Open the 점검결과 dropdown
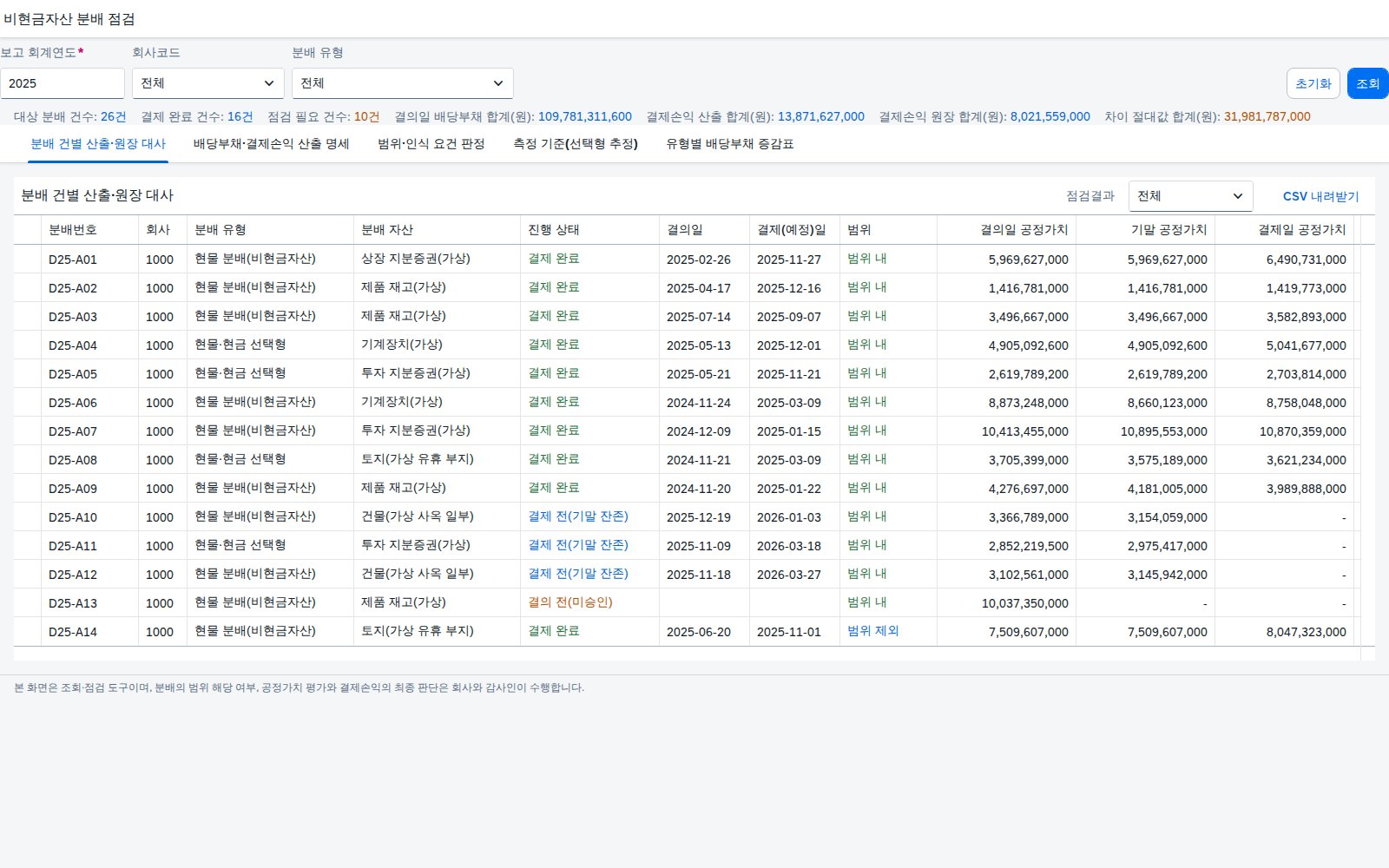This screenshot has width=1389, height=868. tap(1191, 196)
